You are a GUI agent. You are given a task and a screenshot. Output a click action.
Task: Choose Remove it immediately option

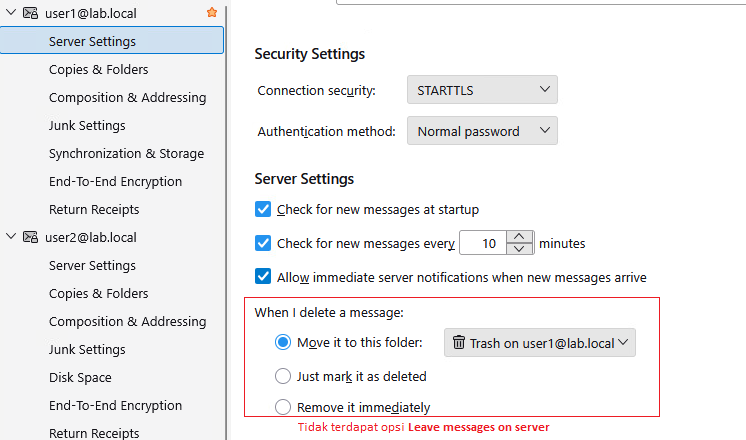pos(283,407)
